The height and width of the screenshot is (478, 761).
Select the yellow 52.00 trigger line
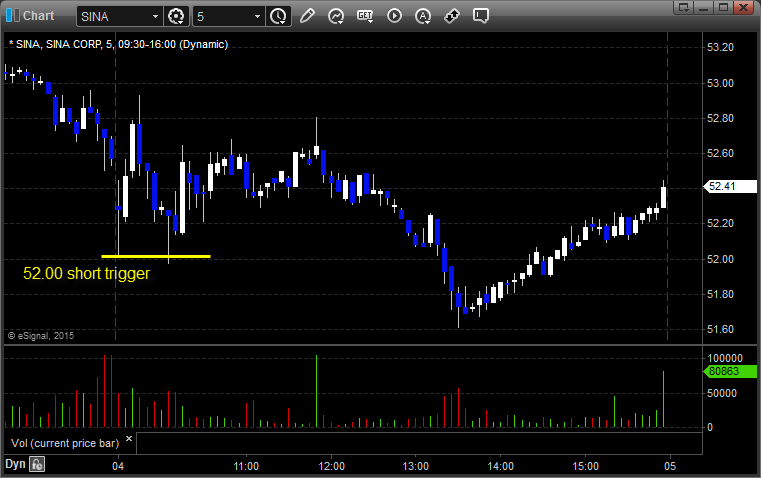coord(156,256)
